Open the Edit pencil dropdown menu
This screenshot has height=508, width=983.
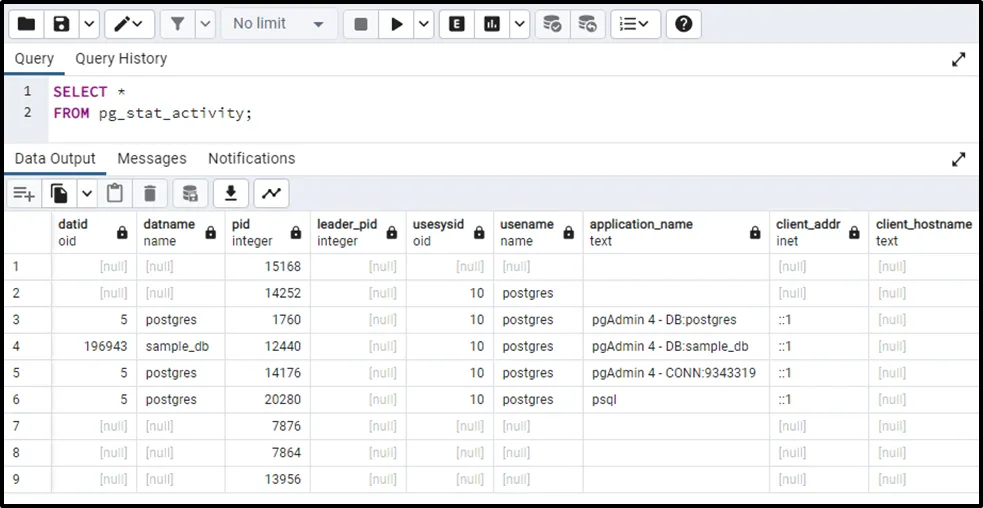tap(129, 24)
